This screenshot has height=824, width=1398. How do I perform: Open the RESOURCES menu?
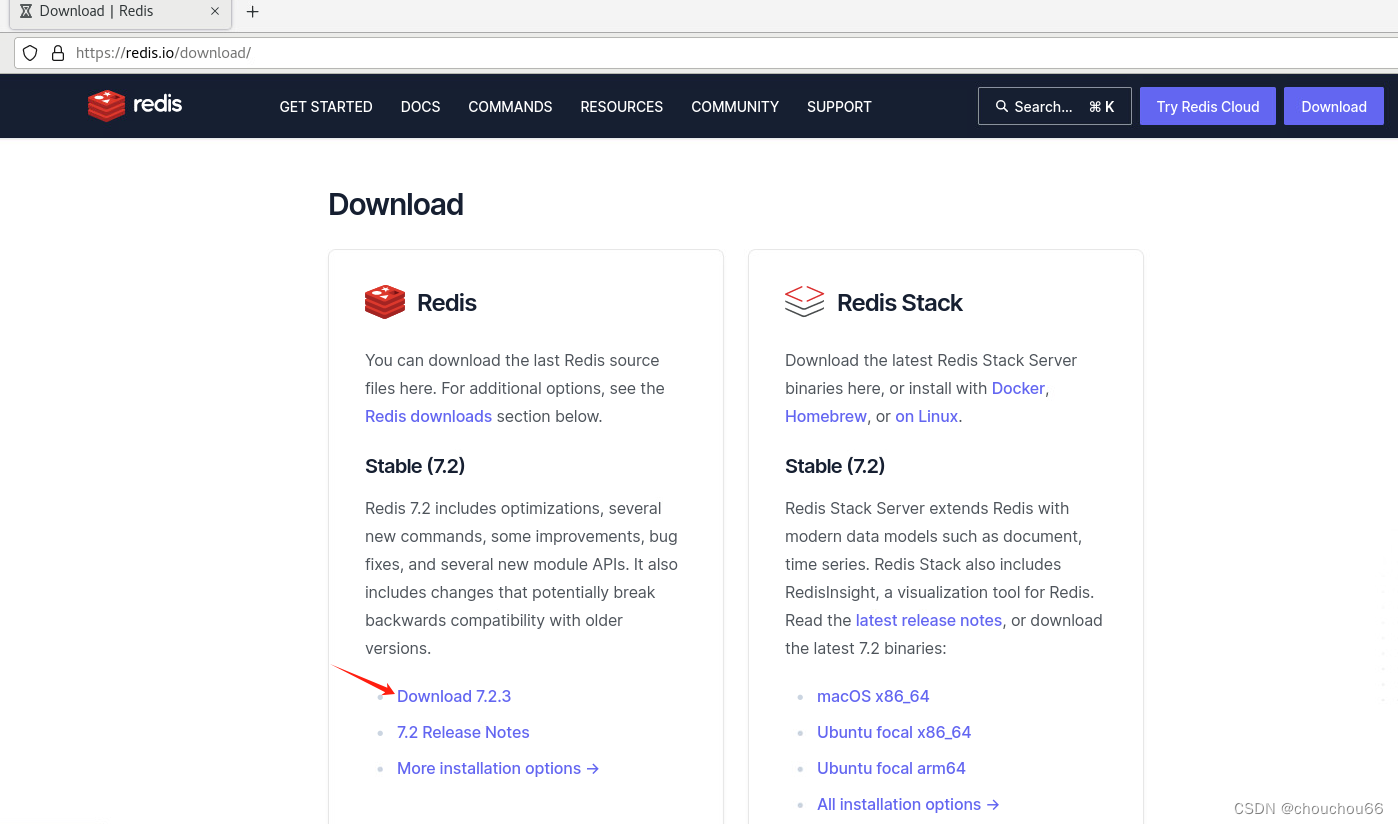[x=622, y=107]
